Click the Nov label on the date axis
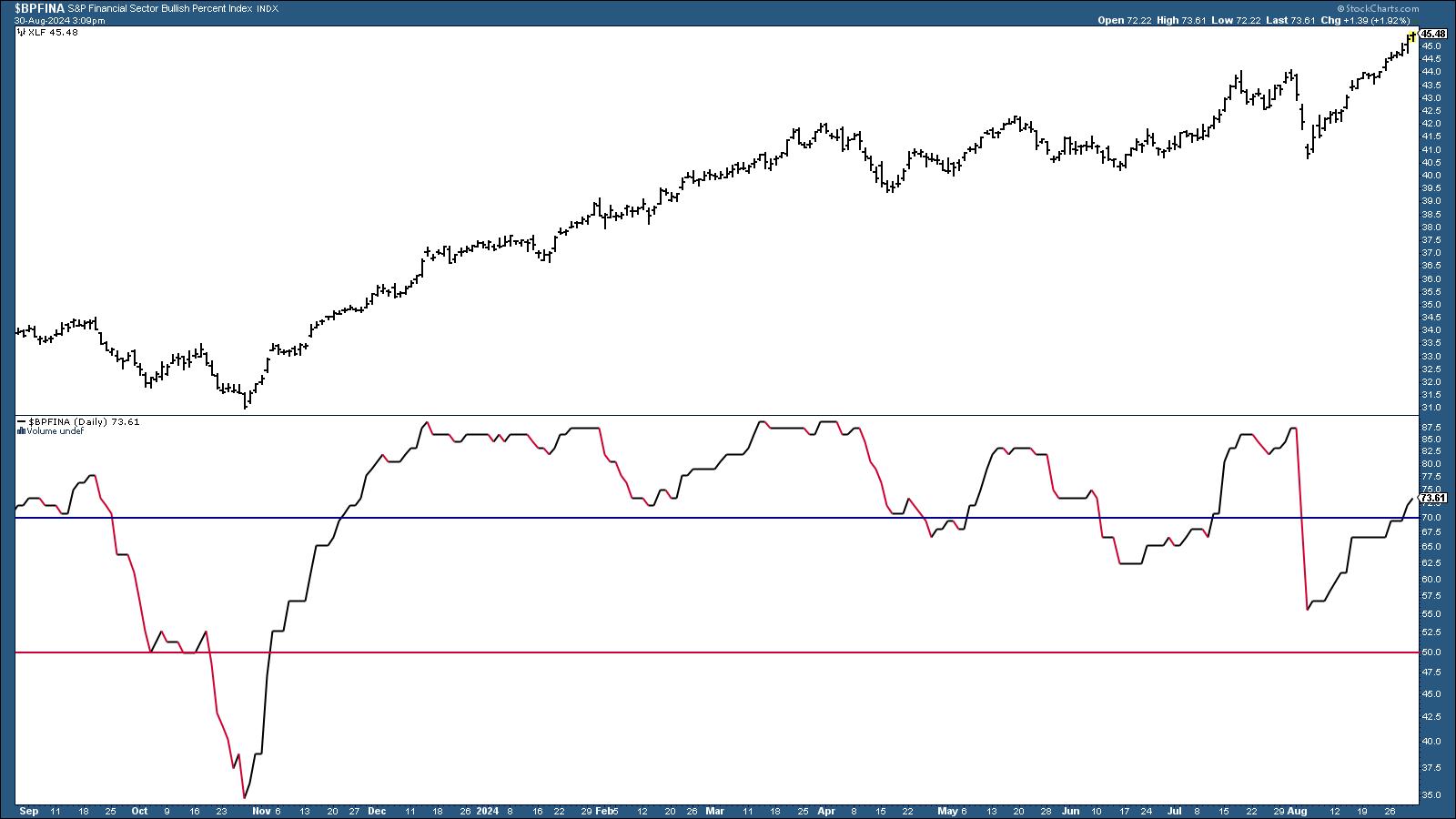The height and width of the screenshot is (819, 1456). pyautogui.click(x=261, y=810)
